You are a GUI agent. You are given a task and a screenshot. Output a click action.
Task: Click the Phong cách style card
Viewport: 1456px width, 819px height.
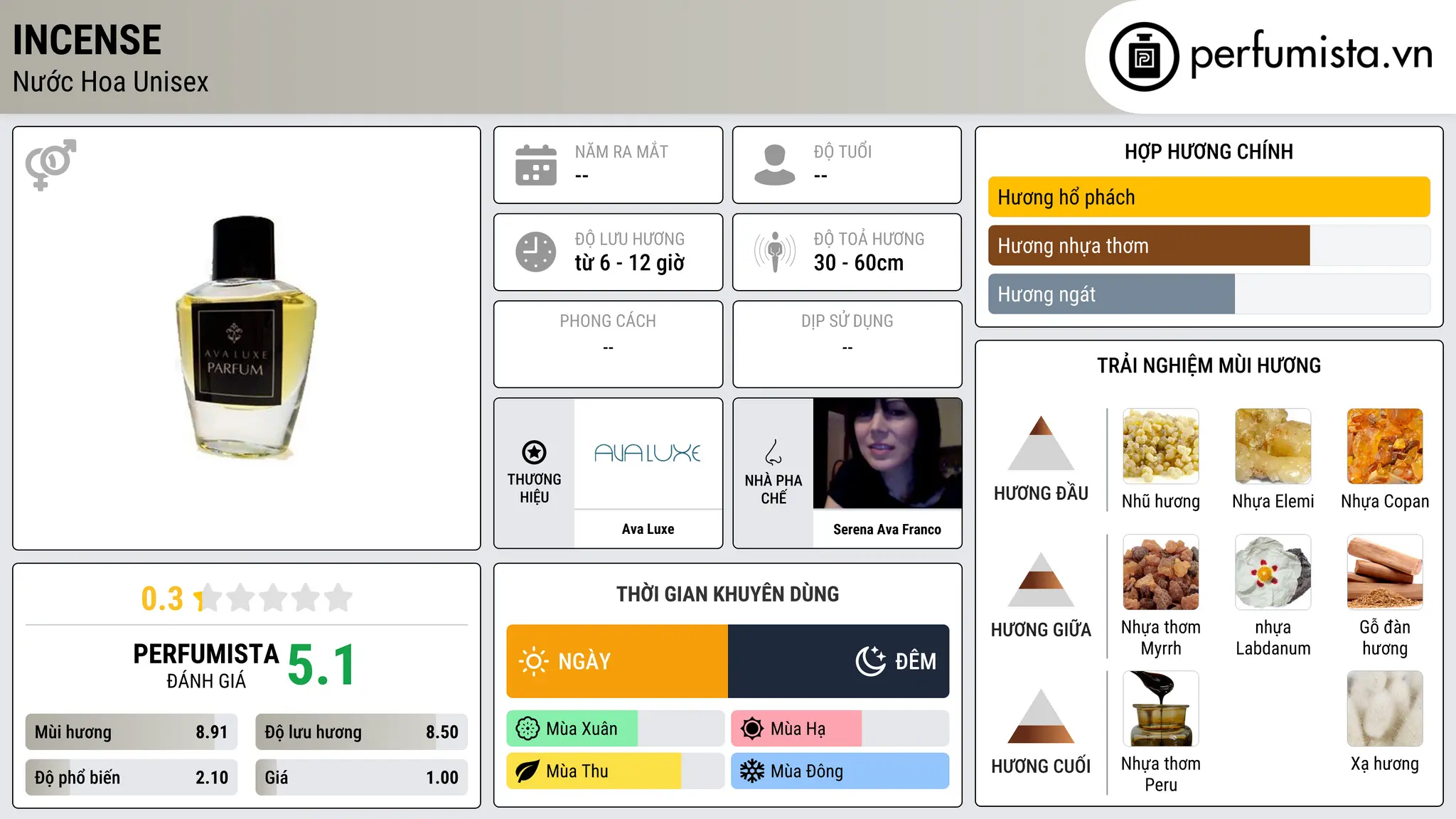pyautogui.click(x=609, y=344)
